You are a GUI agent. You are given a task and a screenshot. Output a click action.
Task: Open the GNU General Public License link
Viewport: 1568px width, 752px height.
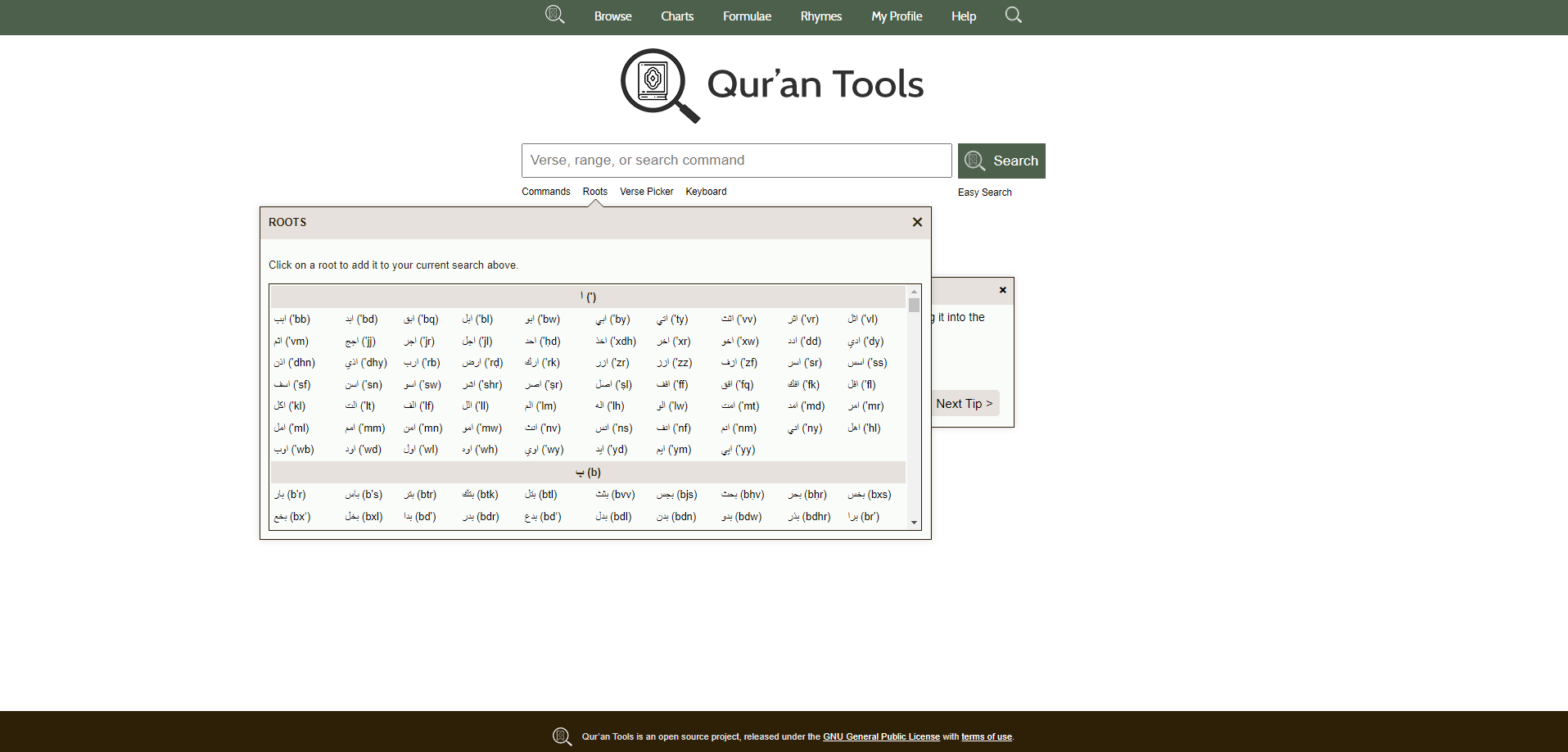(881, 736)
